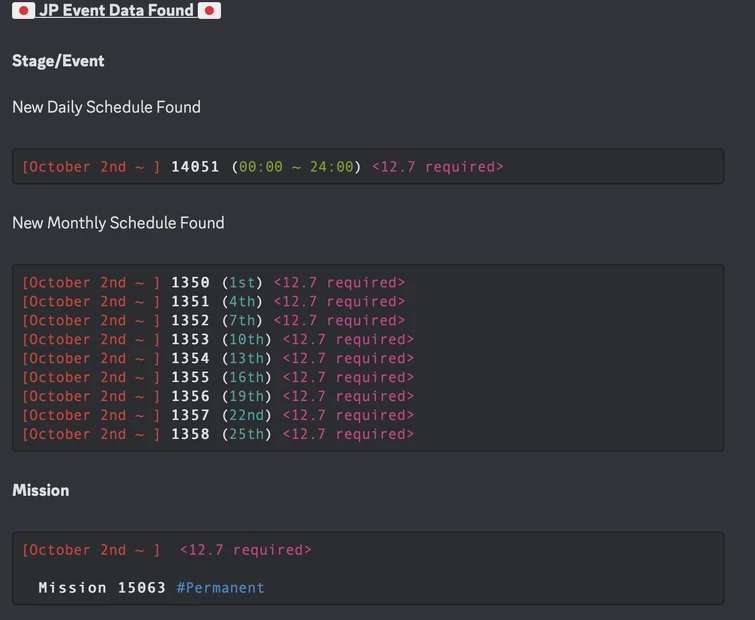This screenshot has width=755, height=620.
Task: Click the "Mission 15063" text
Action: (102, 588)
